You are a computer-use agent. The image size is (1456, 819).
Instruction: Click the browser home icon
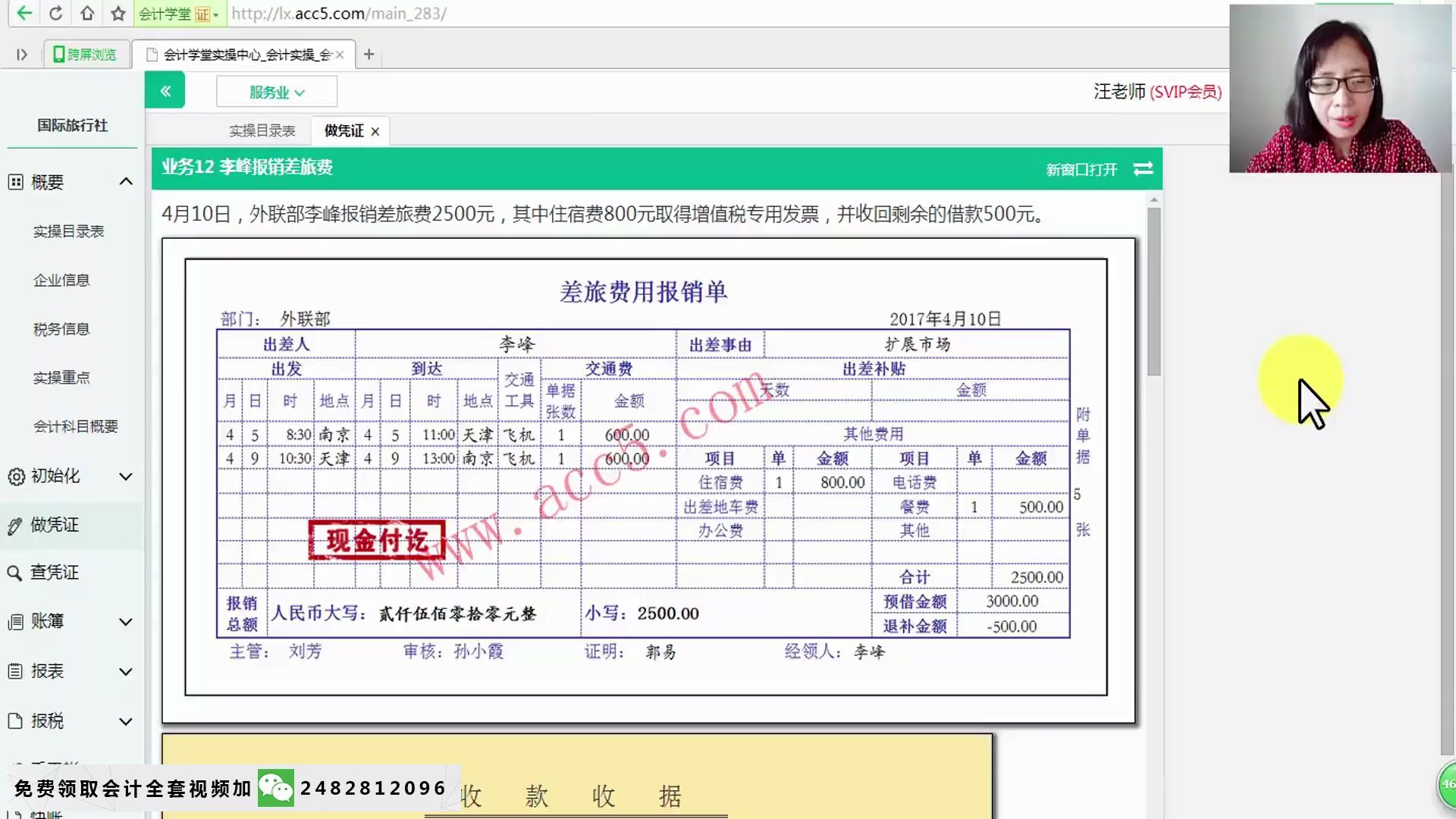(x=86, y=13)
